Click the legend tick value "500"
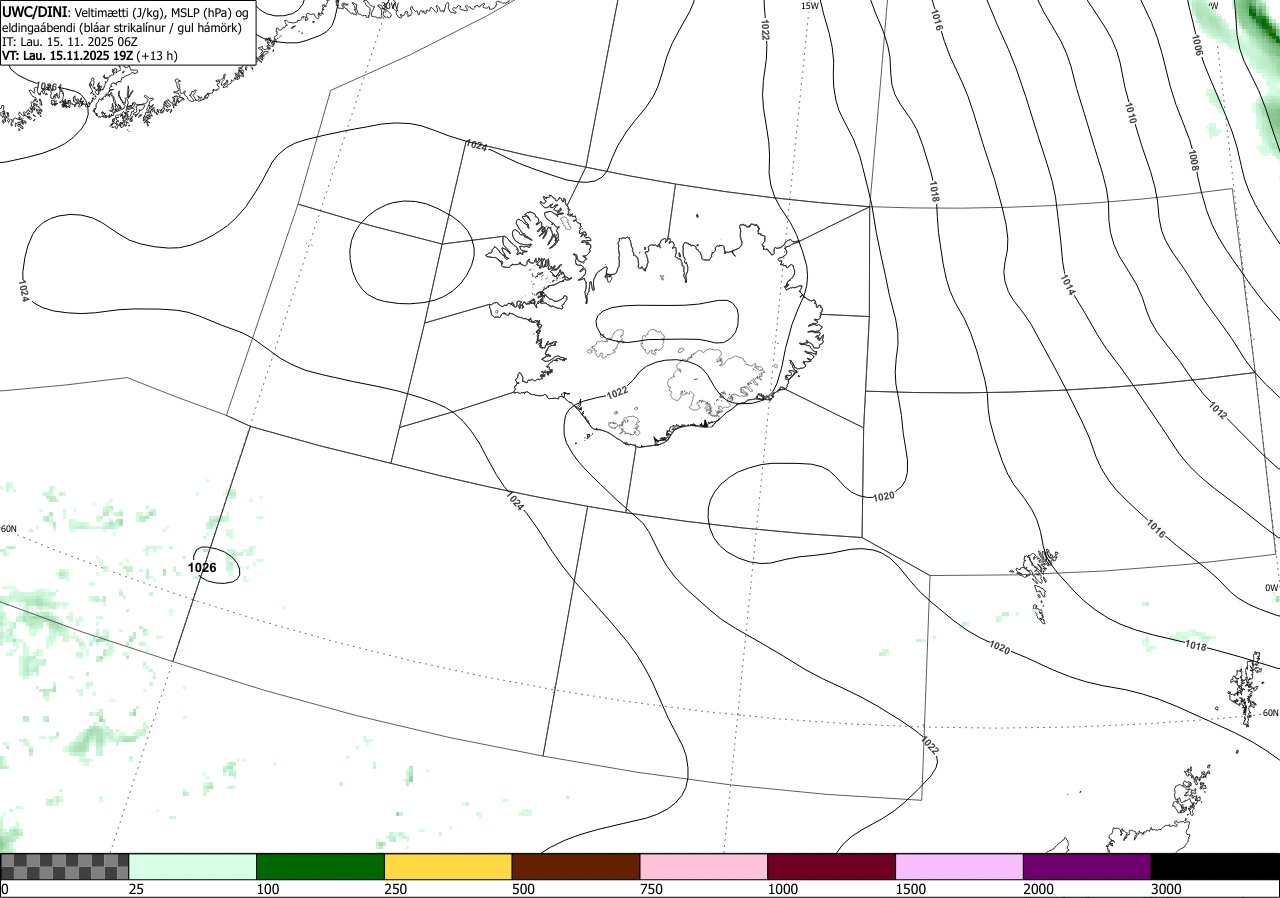1280x898 pixels. [523, 889]
